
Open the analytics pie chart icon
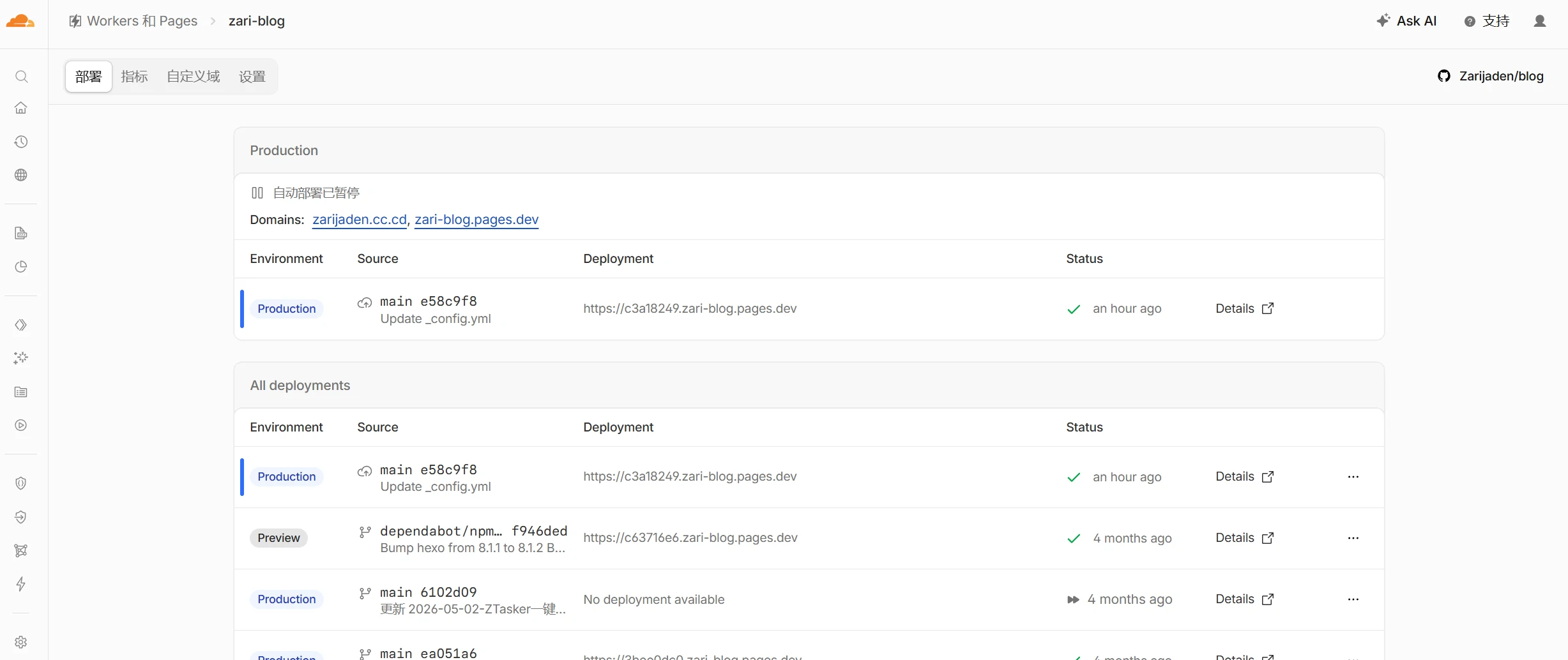click(x=21, y=267)
